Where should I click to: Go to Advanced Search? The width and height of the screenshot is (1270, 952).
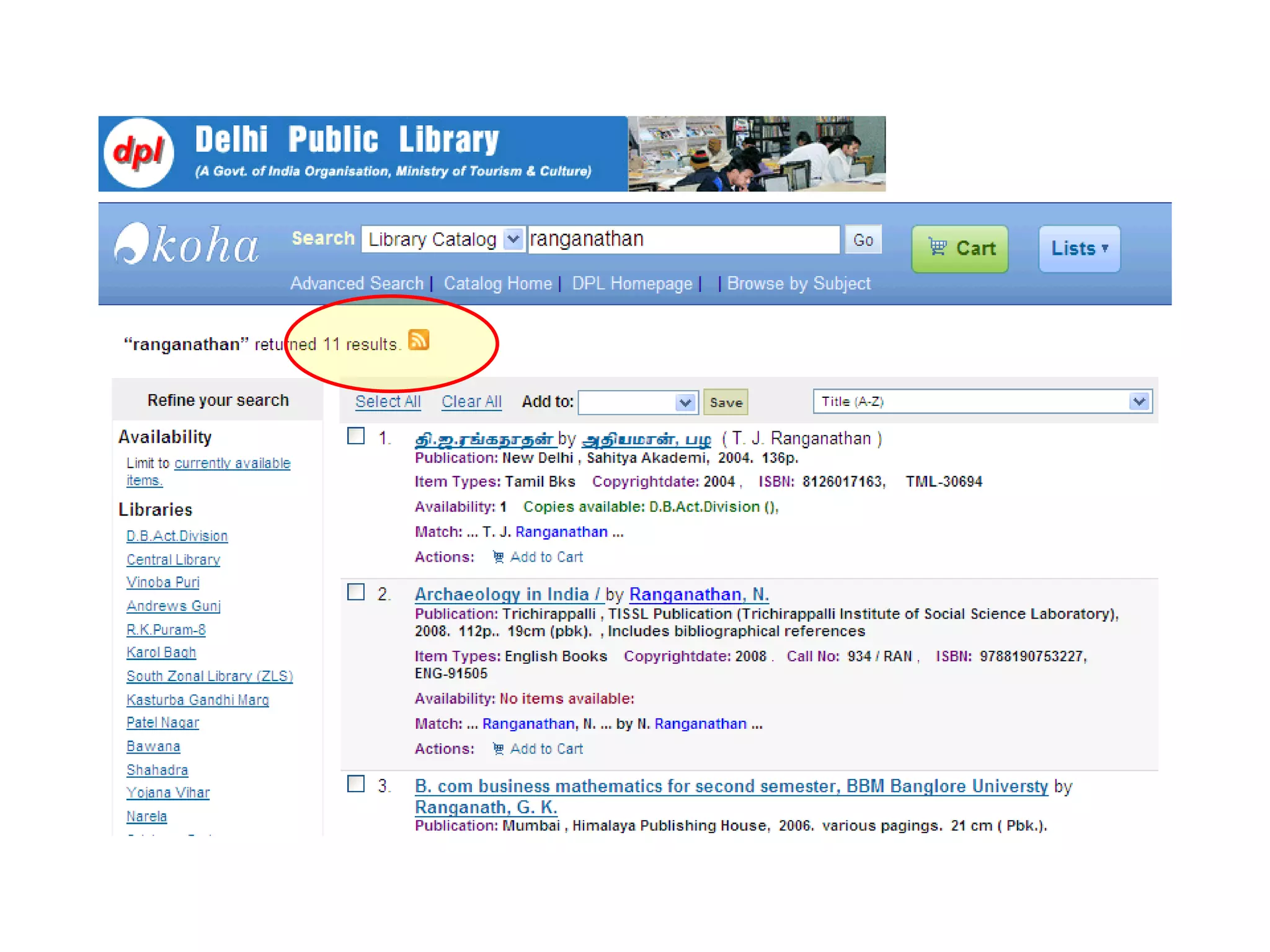tap(357, 283)
